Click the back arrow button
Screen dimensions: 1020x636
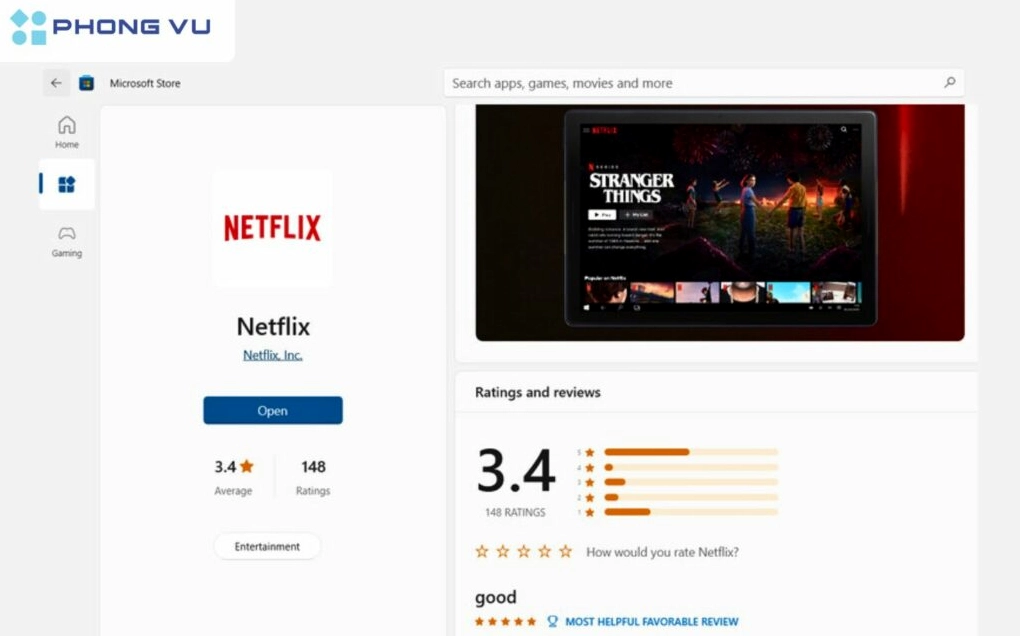point(56,83)
